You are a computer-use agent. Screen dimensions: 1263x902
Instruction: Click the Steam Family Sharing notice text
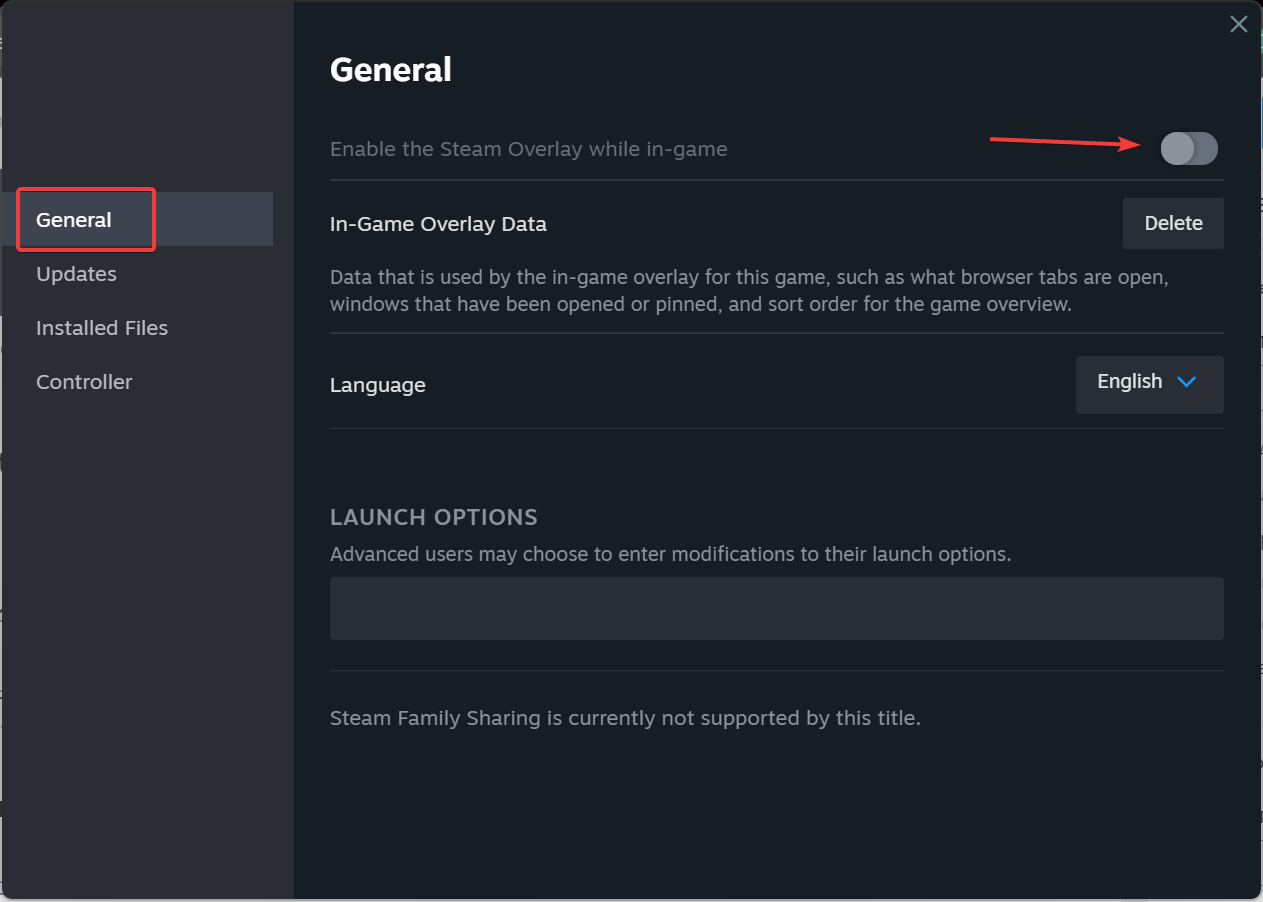625,718
